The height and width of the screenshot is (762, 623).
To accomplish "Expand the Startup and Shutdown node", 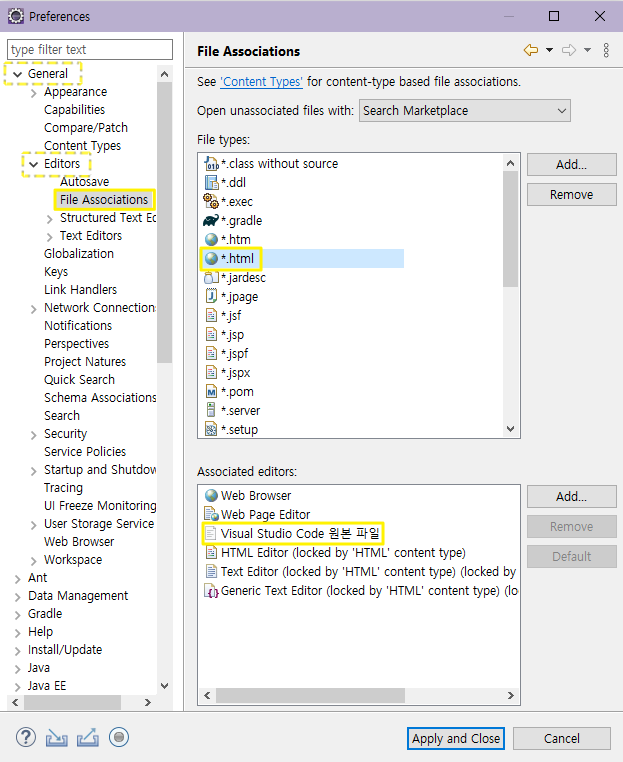I will pyautogui.click(x=34, y=470).
